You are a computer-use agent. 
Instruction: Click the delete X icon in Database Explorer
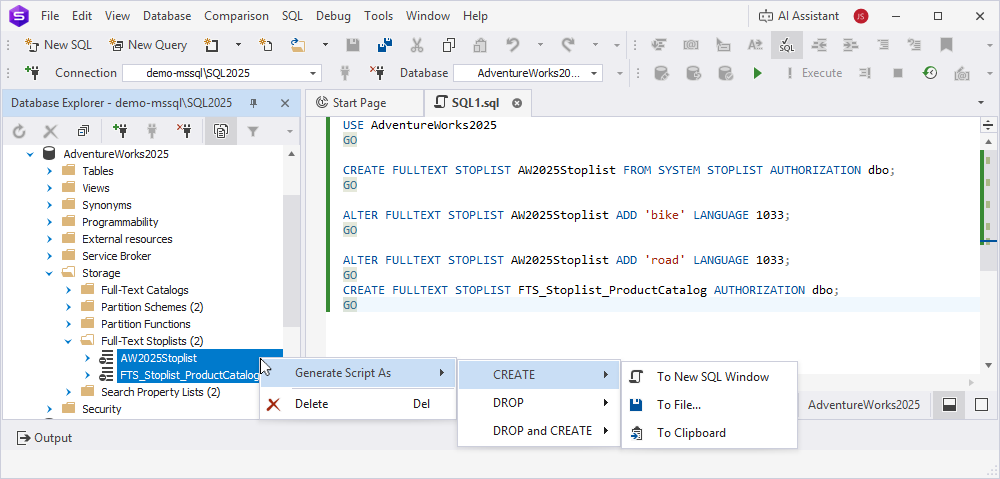[50, 131]
